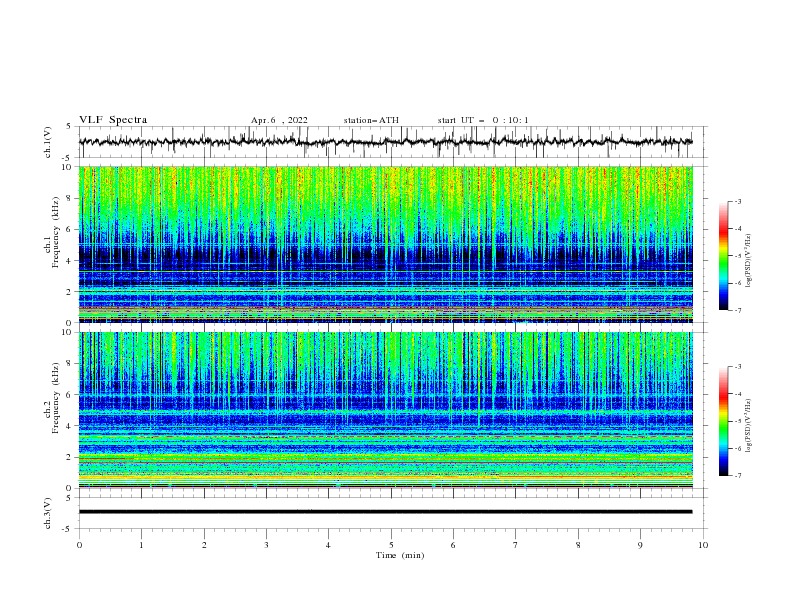
Task: Click the ch.1 colorbar log(PSD) label
Action: pos(749,261)
